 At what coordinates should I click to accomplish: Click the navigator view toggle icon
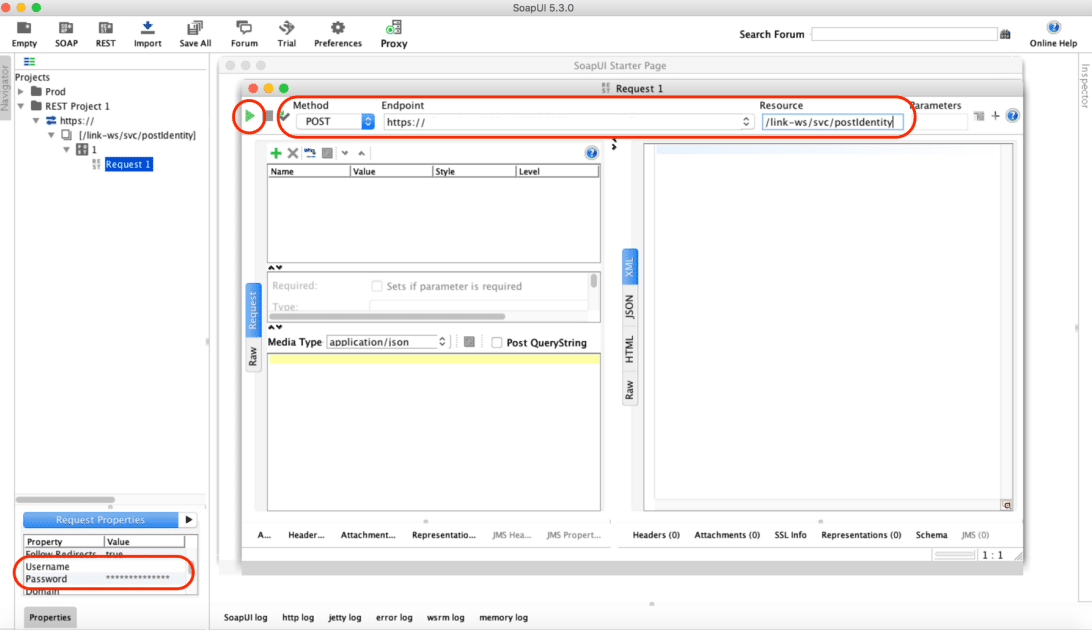(29, 62)
